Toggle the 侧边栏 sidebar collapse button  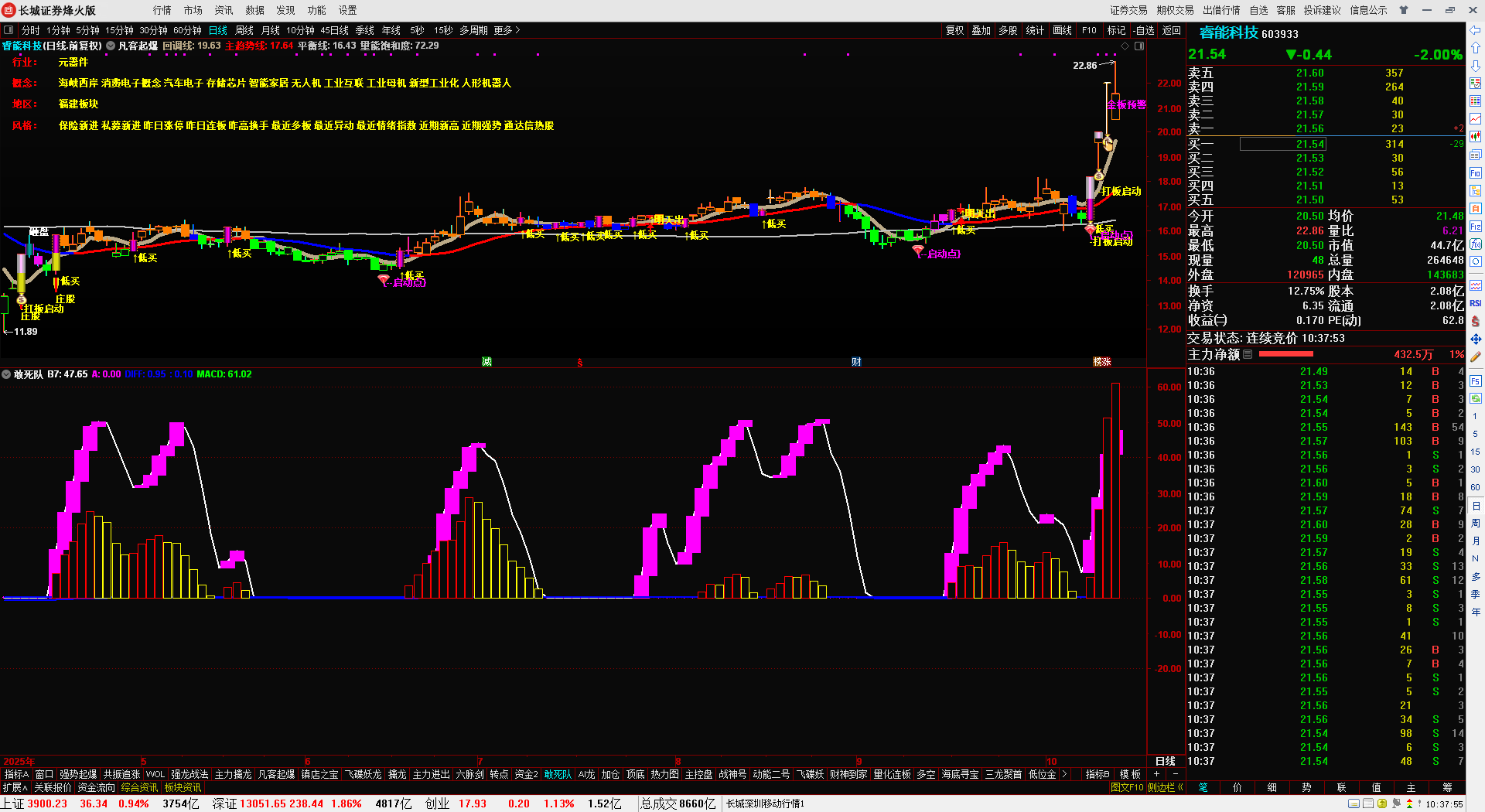(1166, 787)
